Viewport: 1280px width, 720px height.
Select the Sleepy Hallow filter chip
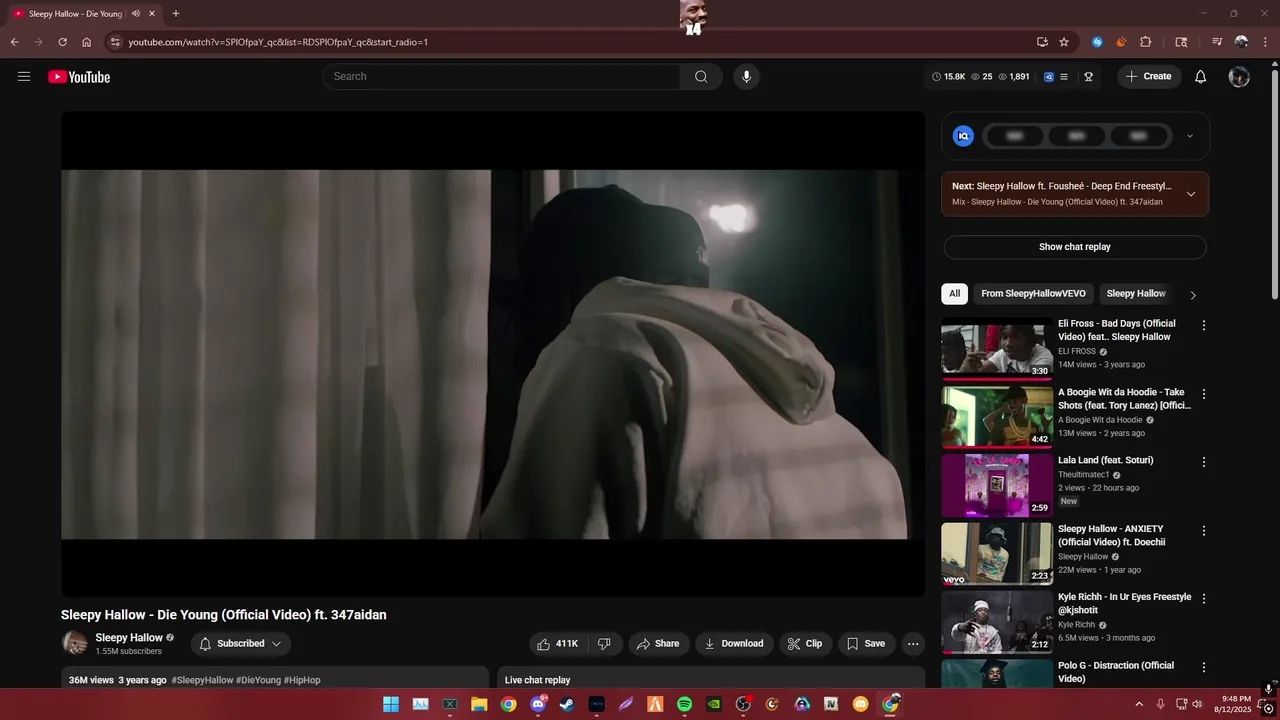tap(1136, 294)
